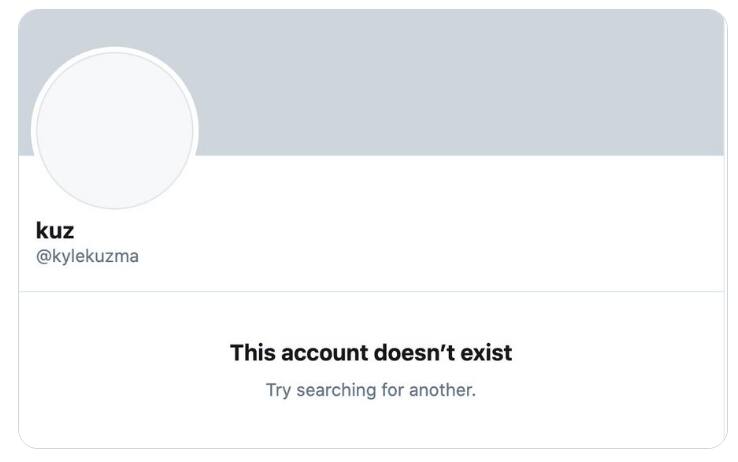Click the @kylekuzma handle

tap(87, 257)
